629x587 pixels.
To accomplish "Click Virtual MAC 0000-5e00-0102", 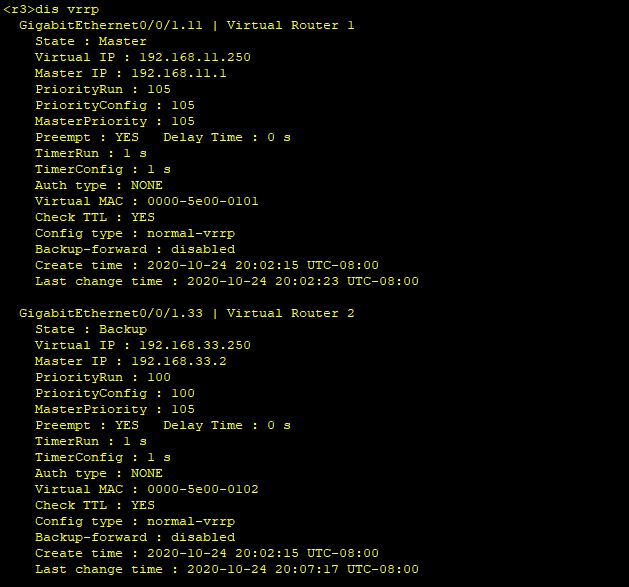I will coord(147,490).
